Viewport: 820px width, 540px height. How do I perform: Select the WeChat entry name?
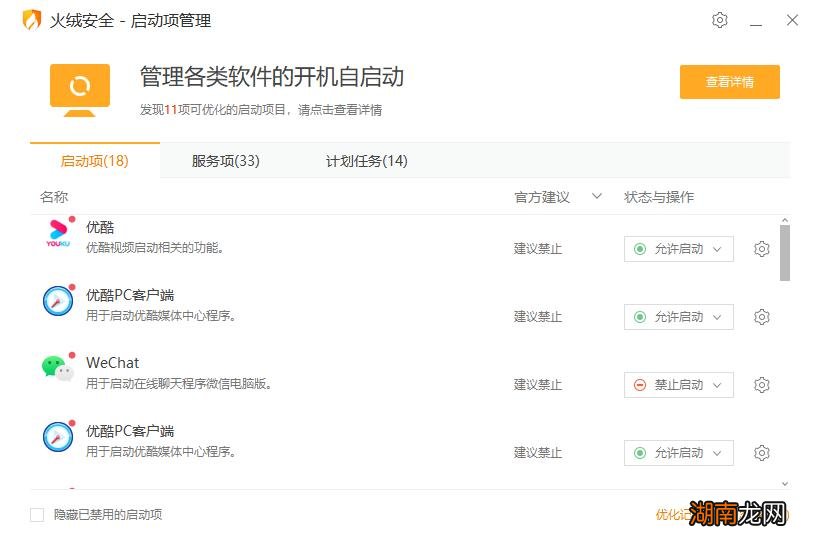coord(112,363)
